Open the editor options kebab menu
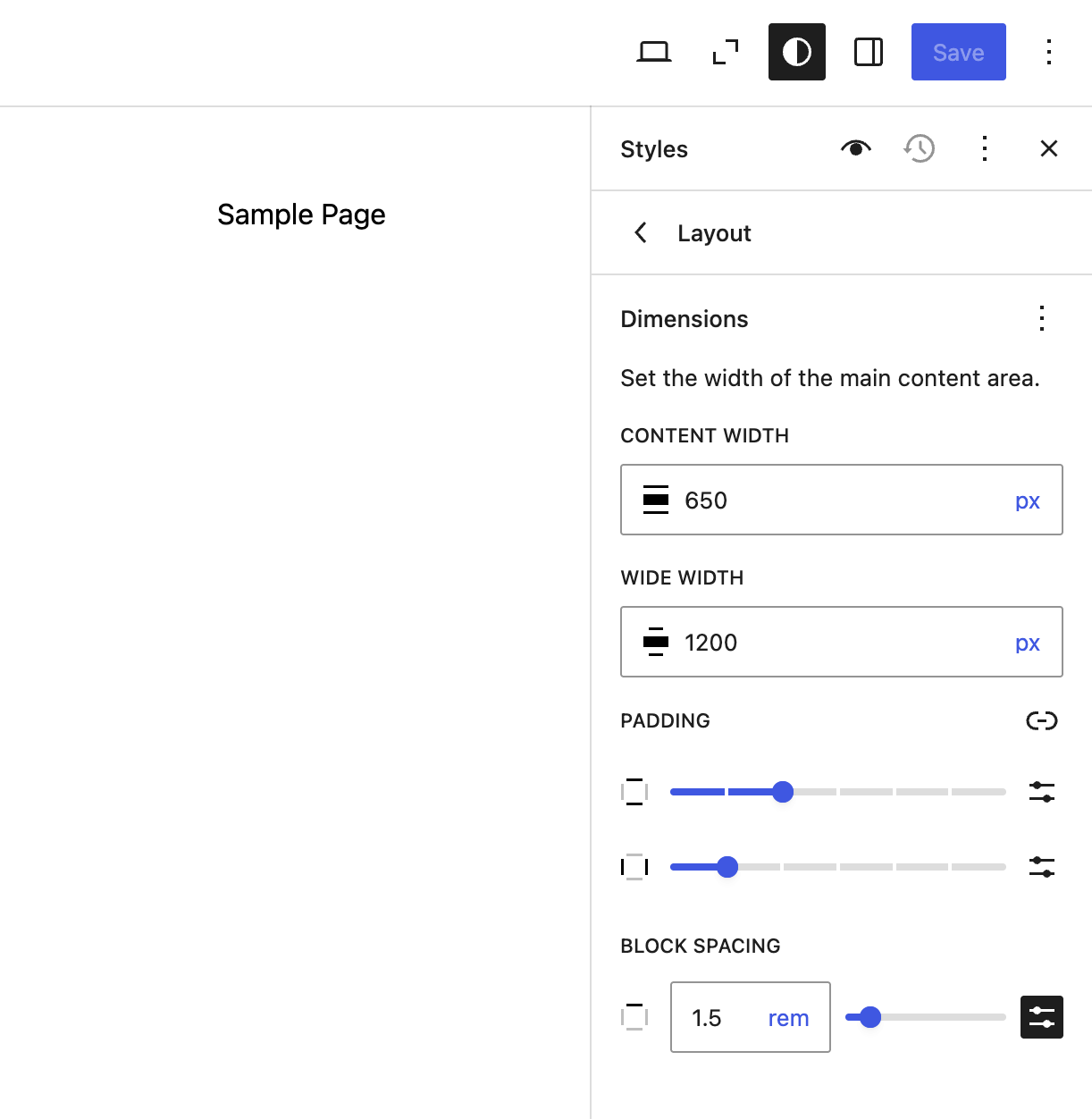The image size is (1092, 1119). pyautogui.click(x=1047, y=52)
